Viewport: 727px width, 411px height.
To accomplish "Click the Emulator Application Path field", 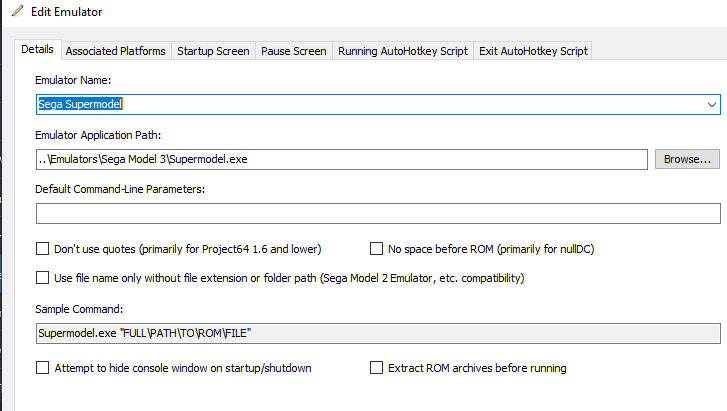I will (x=342, y=159).
